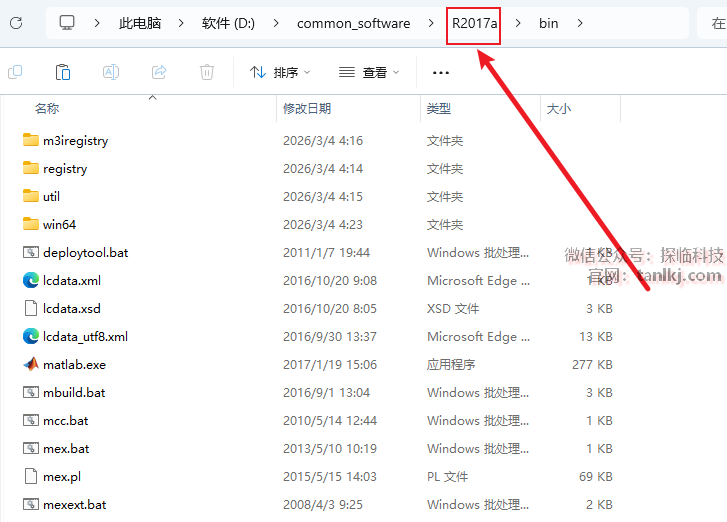727x522 pixels.
Task: Click the paste clipboard toolbar icon
Action: pos(62,72)
